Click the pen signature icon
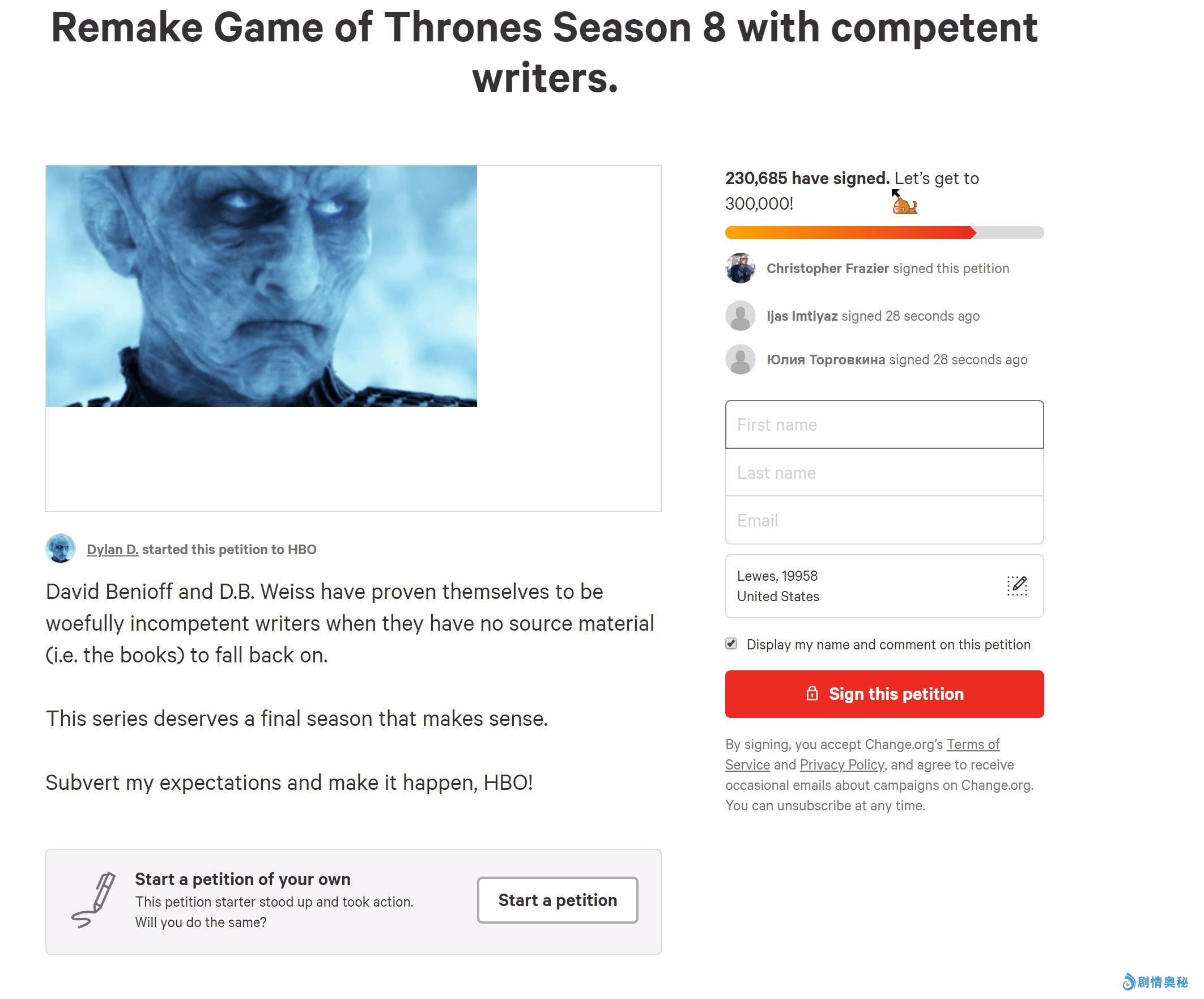This screenshot has height=999, width=1204. pos(94,900)
